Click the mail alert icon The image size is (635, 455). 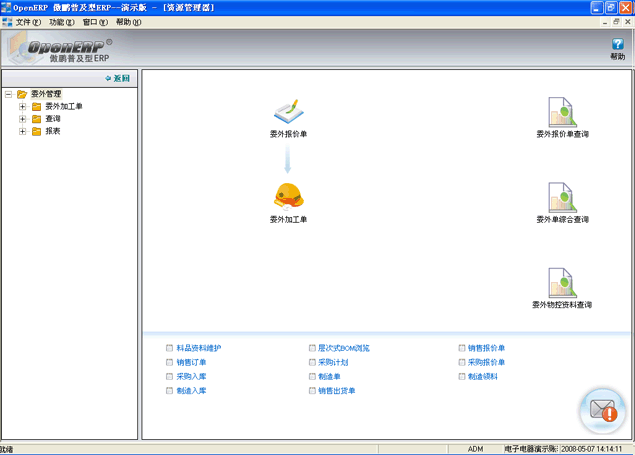[603, 409]
